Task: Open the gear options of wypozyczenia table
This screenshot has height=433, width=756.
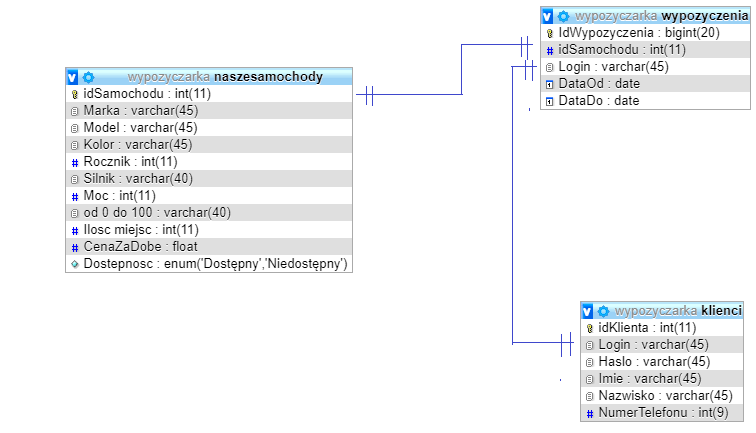Action: [x=563, y=16]
